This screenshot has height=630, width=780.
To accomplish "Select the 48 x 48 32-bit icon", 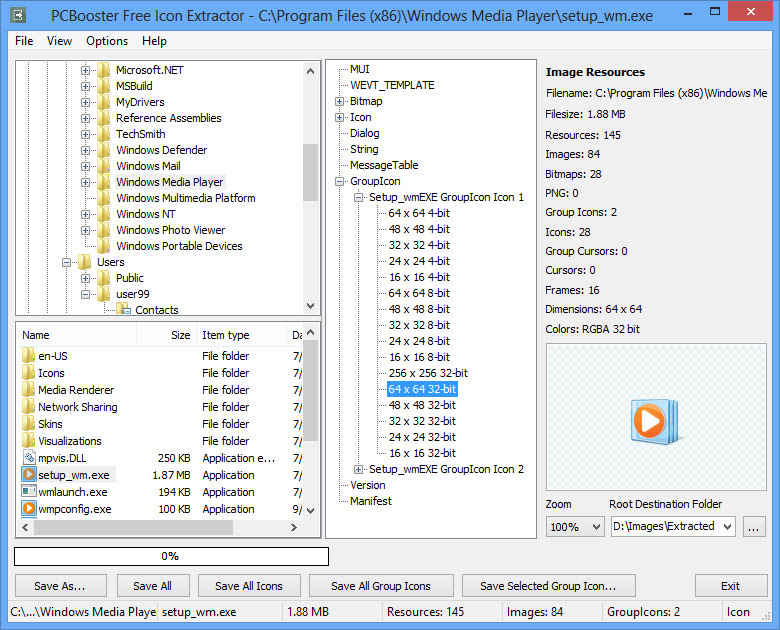I will (x=422, y=405).
